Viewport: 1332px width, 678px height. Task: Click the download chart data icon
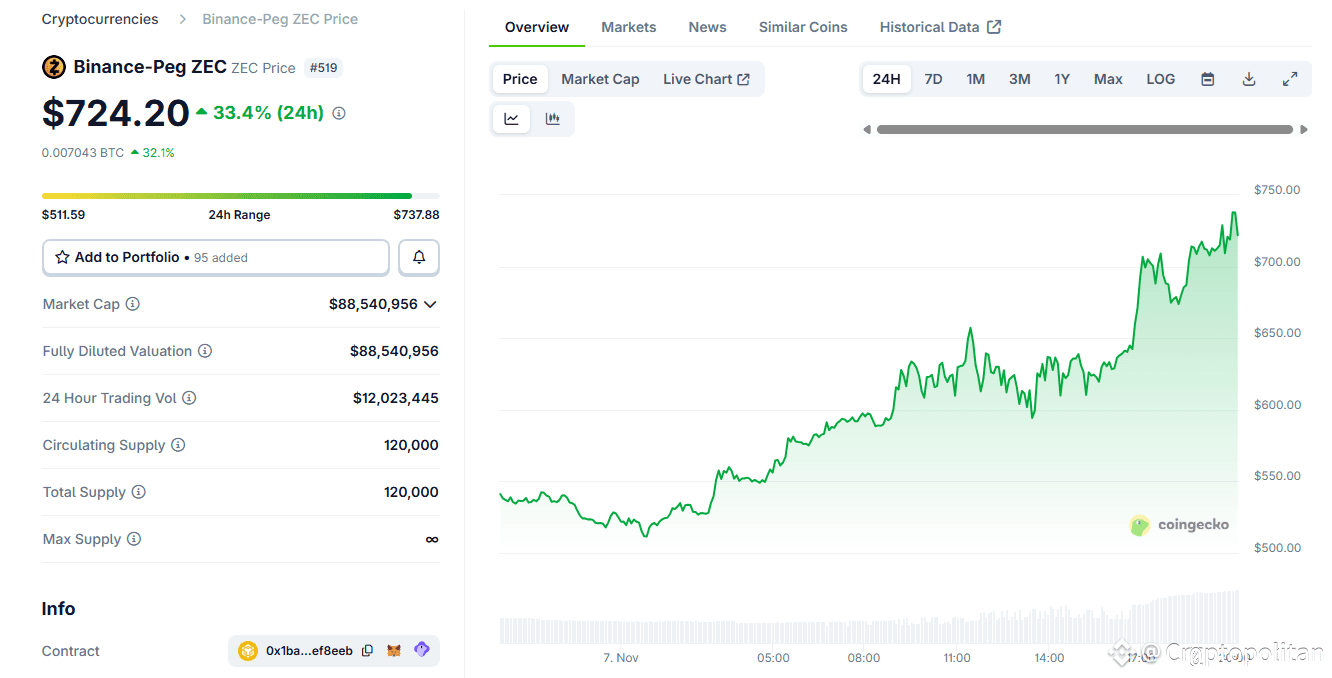click(x=1248, y=78)
